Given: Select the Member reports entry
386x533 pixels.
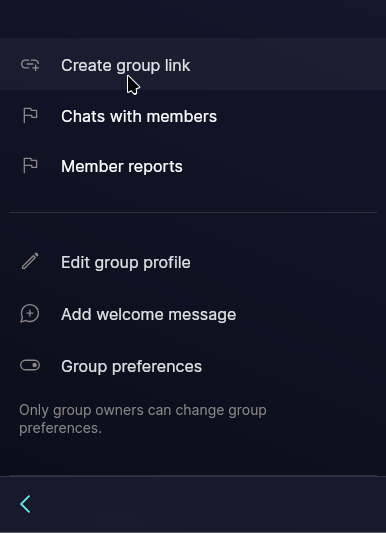Looking at the screenshot, I should coord(122,167).
